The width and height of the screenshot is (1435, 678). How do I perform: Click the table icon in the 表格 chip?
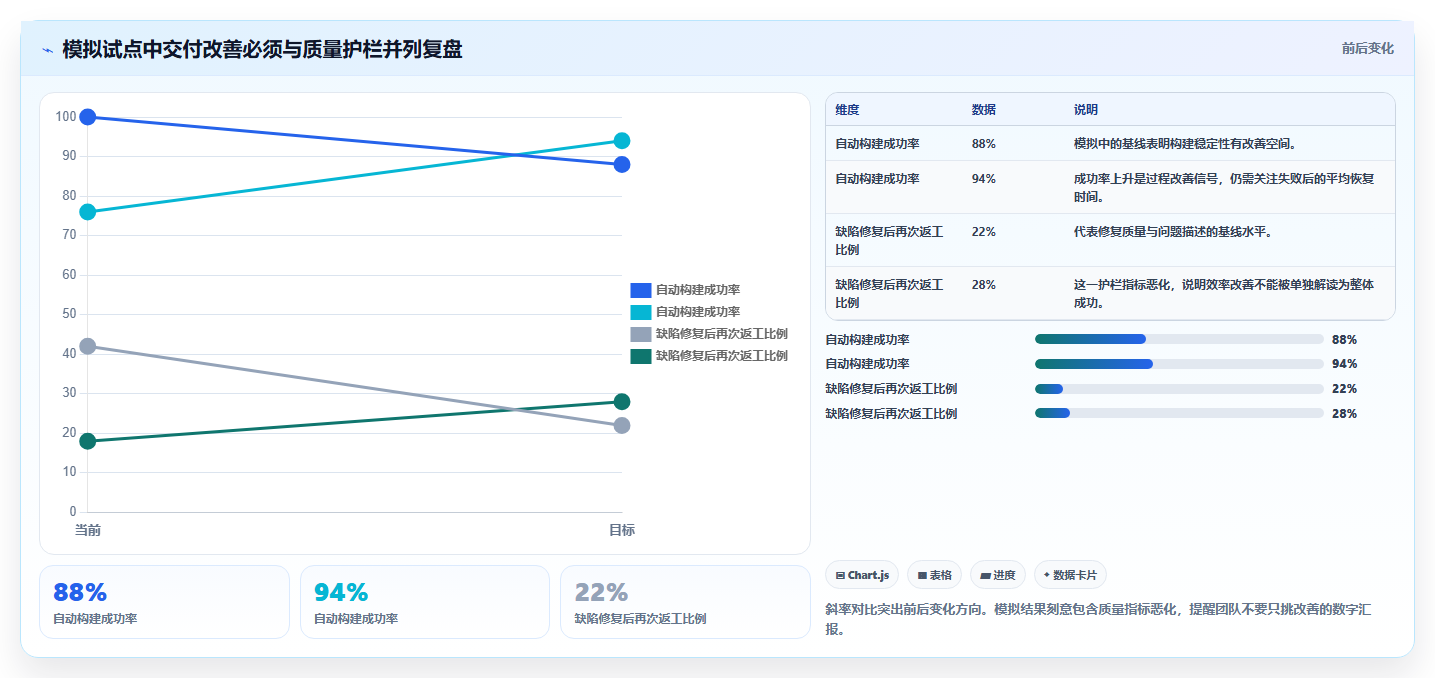coord(922,575)
